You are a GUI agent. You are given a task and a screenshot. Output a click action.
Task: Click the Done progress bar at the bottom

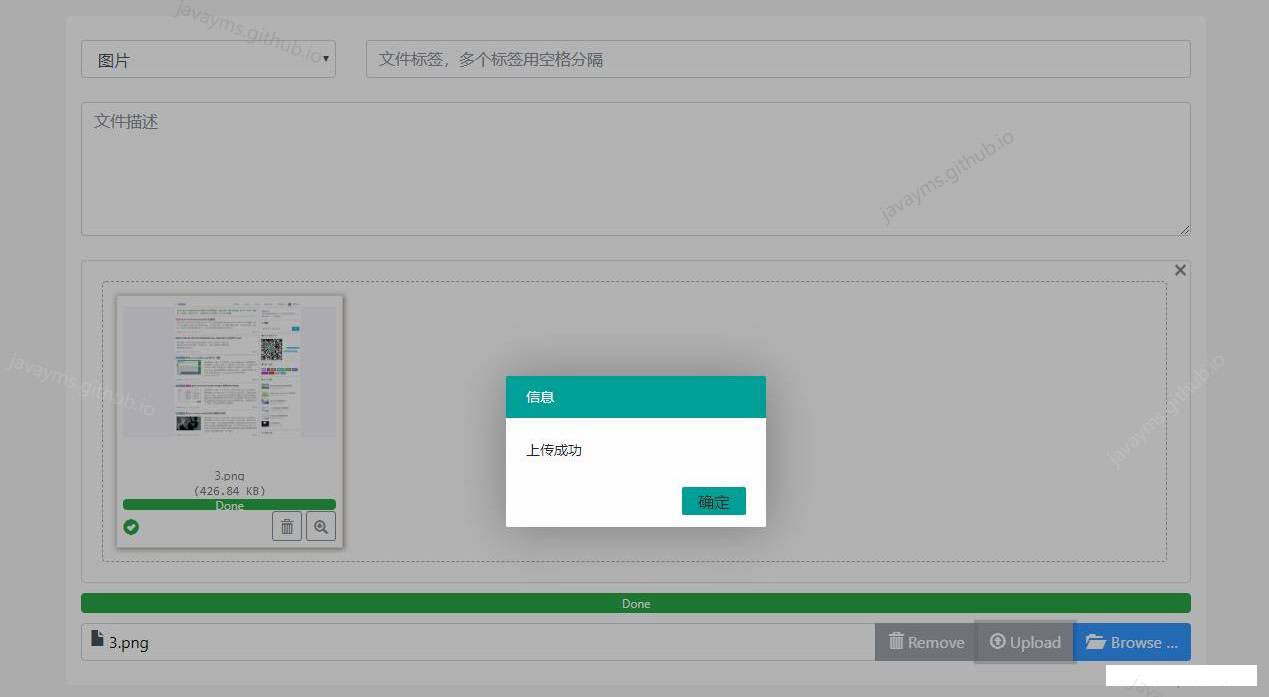(x=636, y=603)
